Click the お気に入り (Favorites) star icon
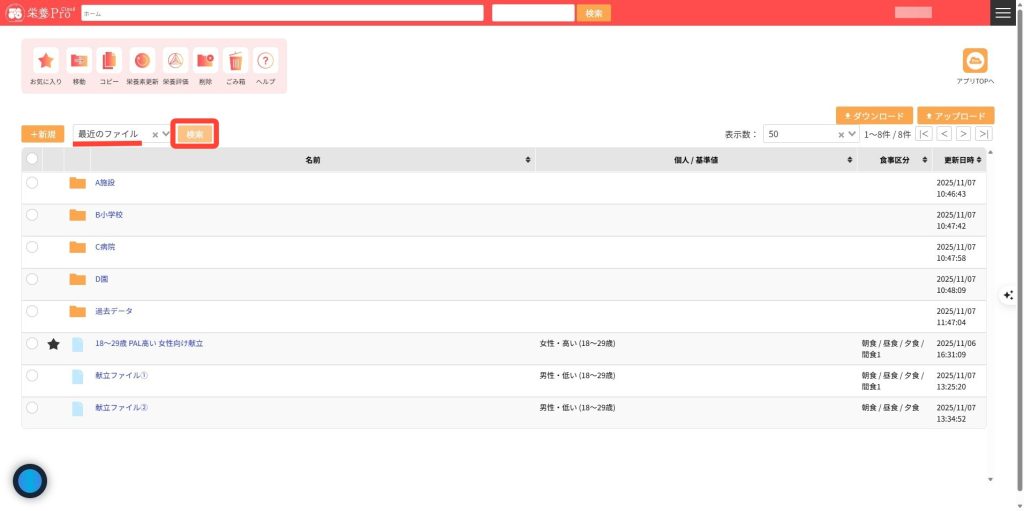Viewport: 1024px width, 511px height. click(46, 61)
